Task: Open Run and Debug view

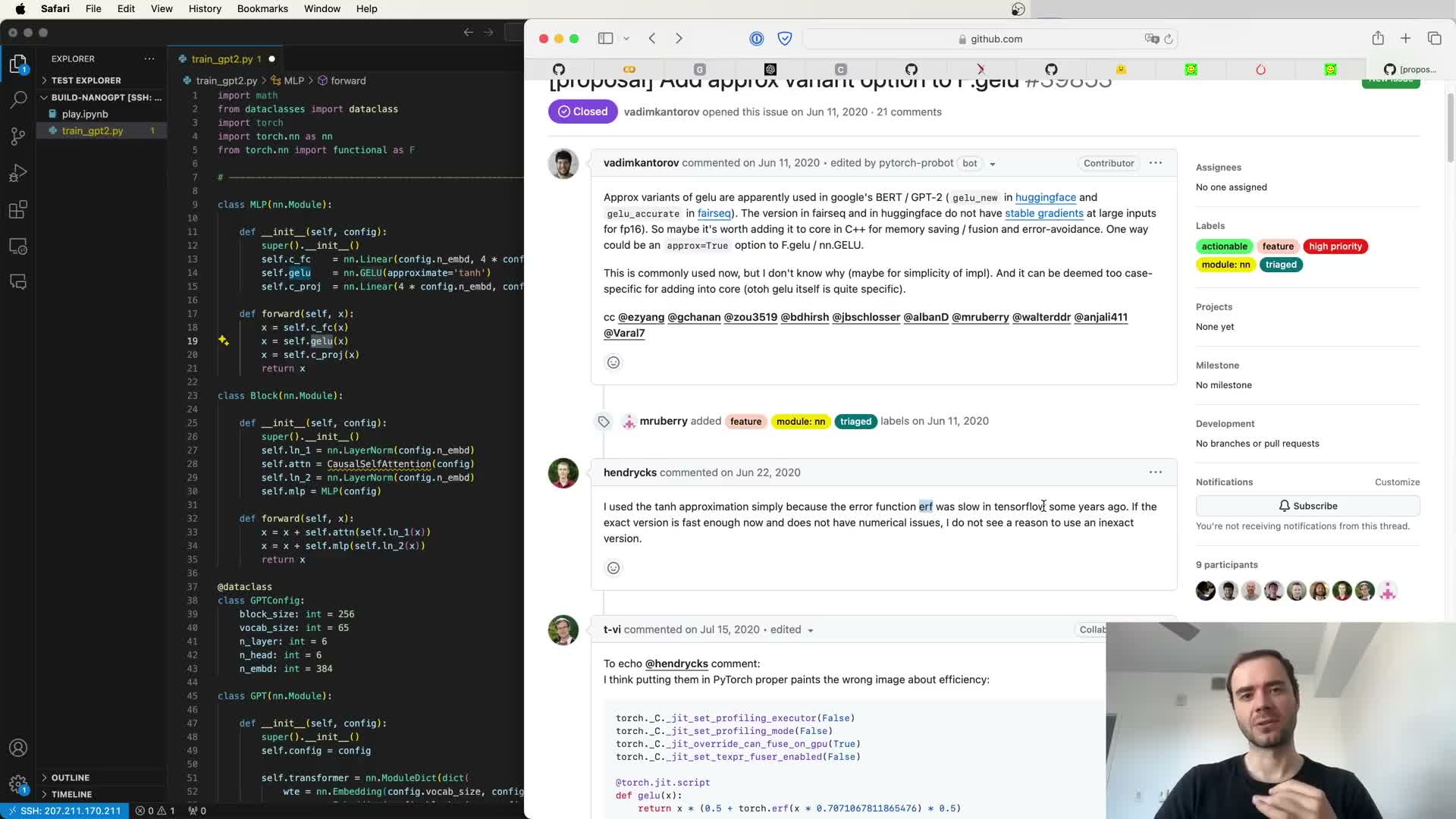Action: tap(18, 173)
